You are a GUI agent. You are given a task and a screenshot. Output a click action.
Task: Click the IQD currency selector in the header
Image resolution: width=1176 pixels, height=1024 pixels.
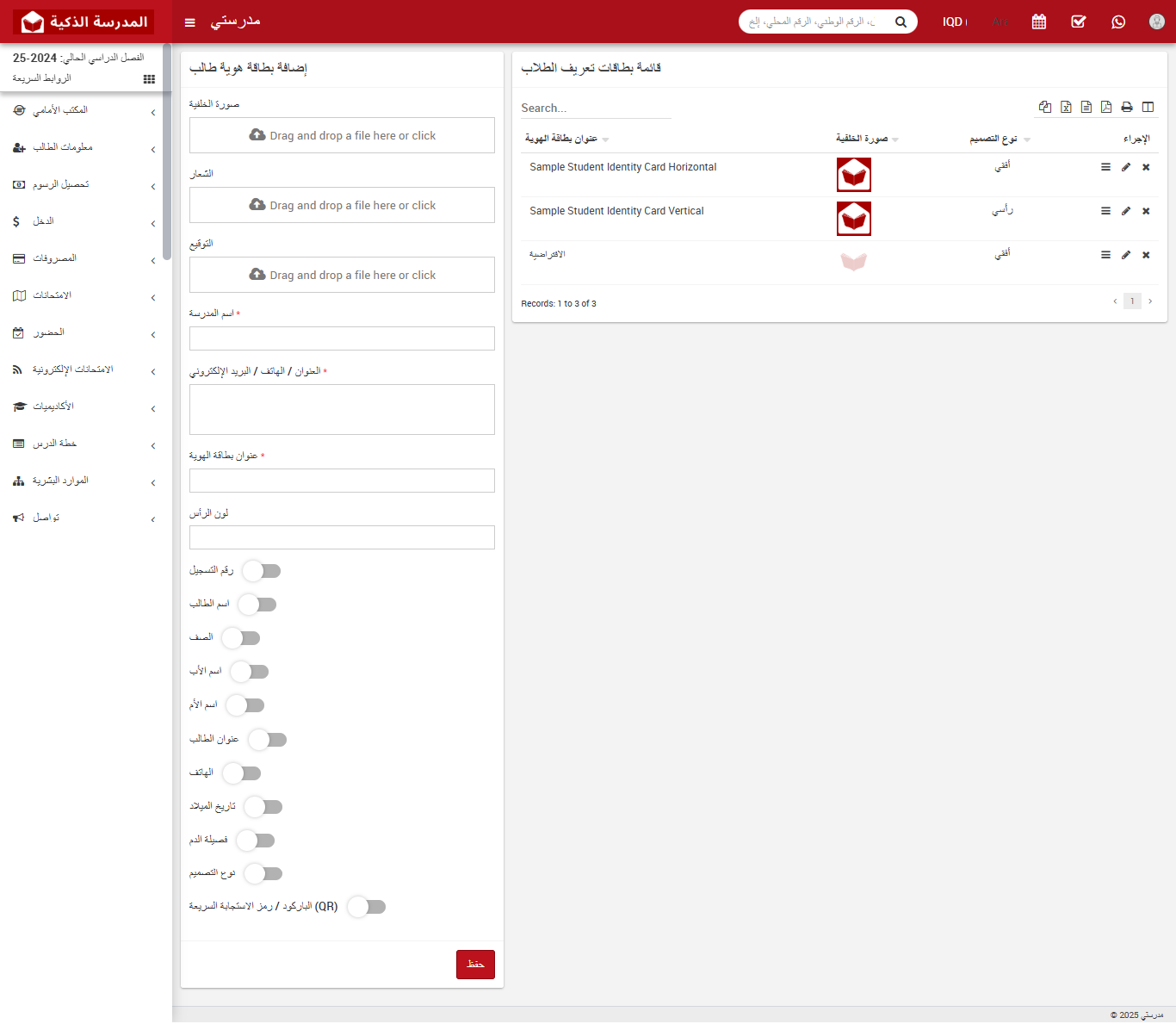(x=954, y=22)
